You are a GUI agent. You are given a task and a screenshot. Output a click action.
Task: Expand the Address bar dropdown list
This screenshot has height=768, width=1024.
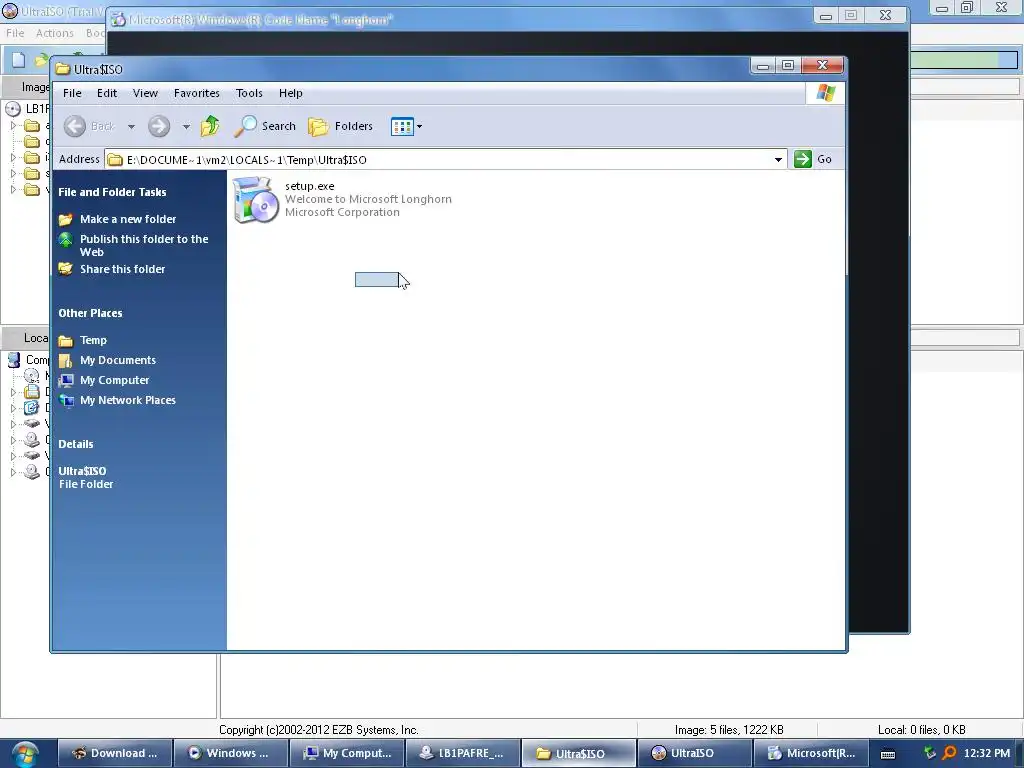(778, 159)
